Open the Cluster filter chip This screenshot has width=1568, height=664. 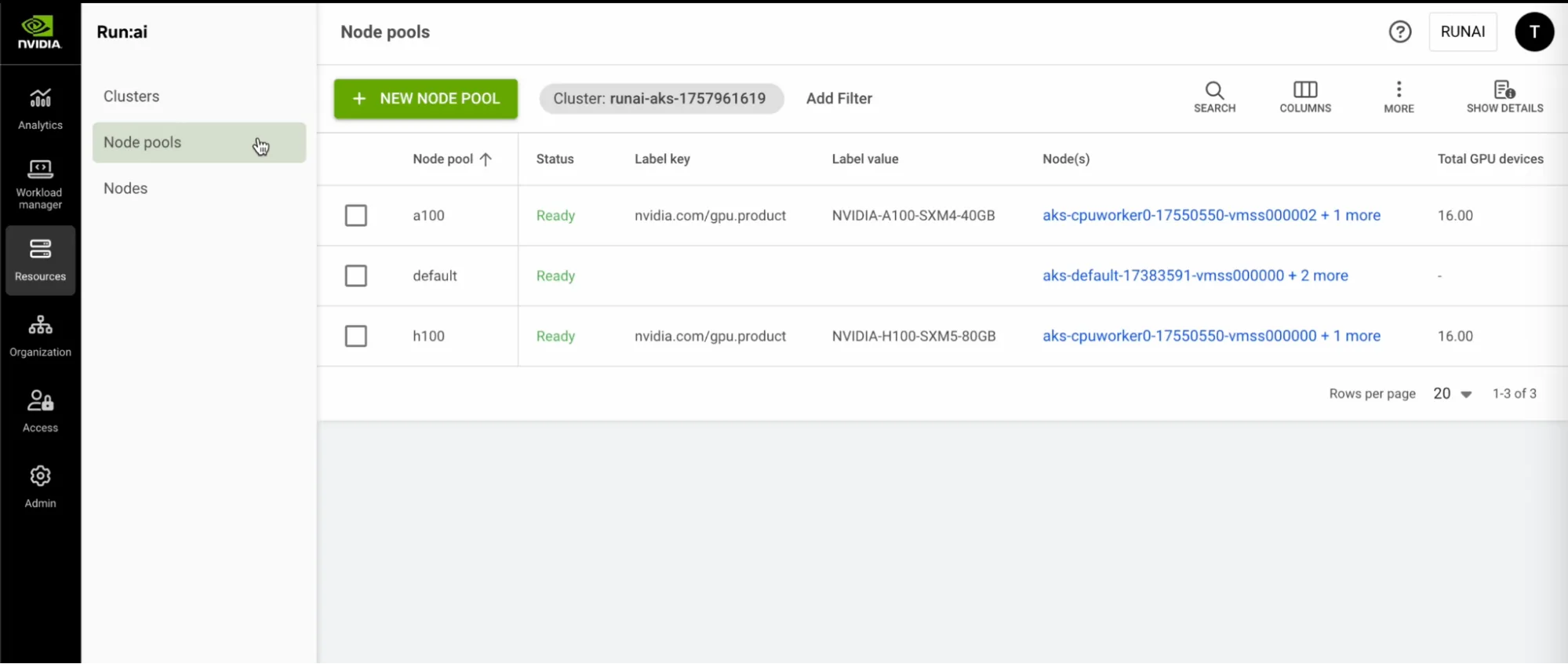coord(660,99)
